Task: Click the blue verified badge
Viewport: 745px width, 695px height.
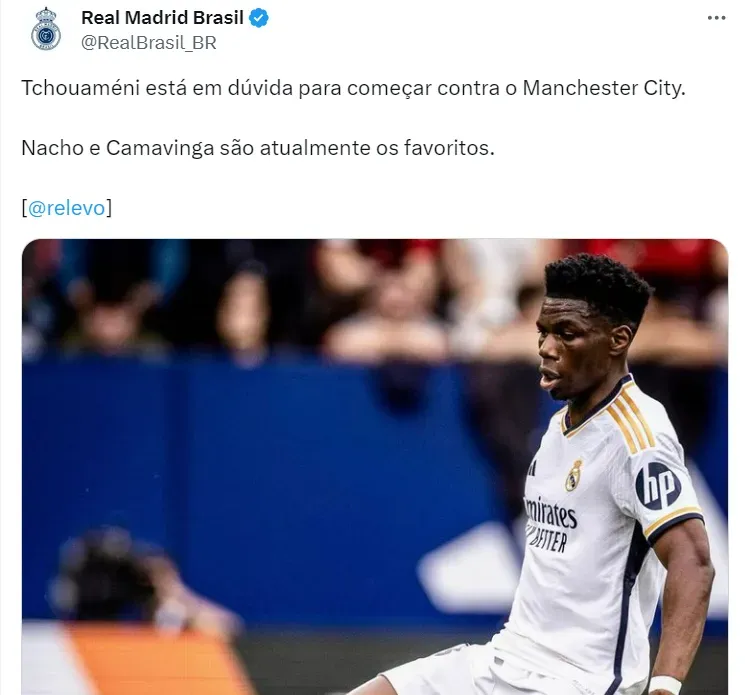Action: click(x=259, y=18)
